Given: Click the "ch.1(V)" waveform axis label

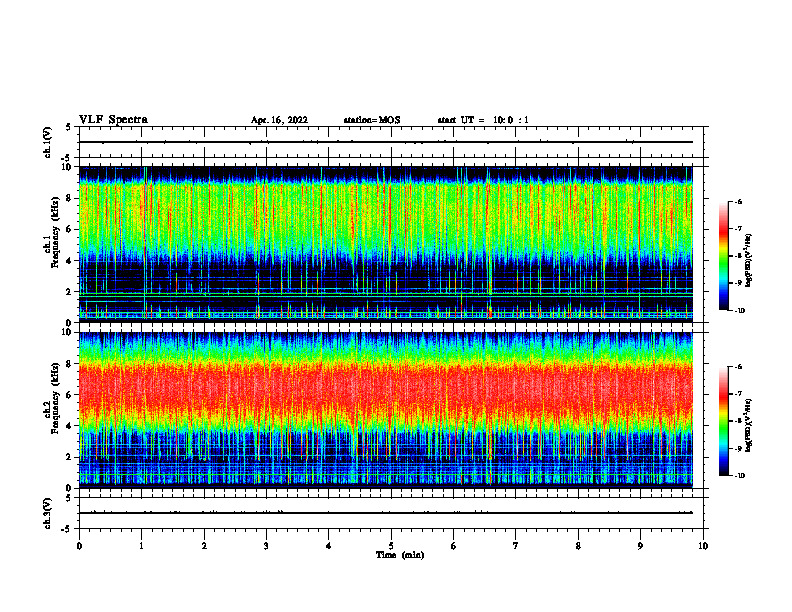Looking at the screenshot, I should click(x=47, y=142).
